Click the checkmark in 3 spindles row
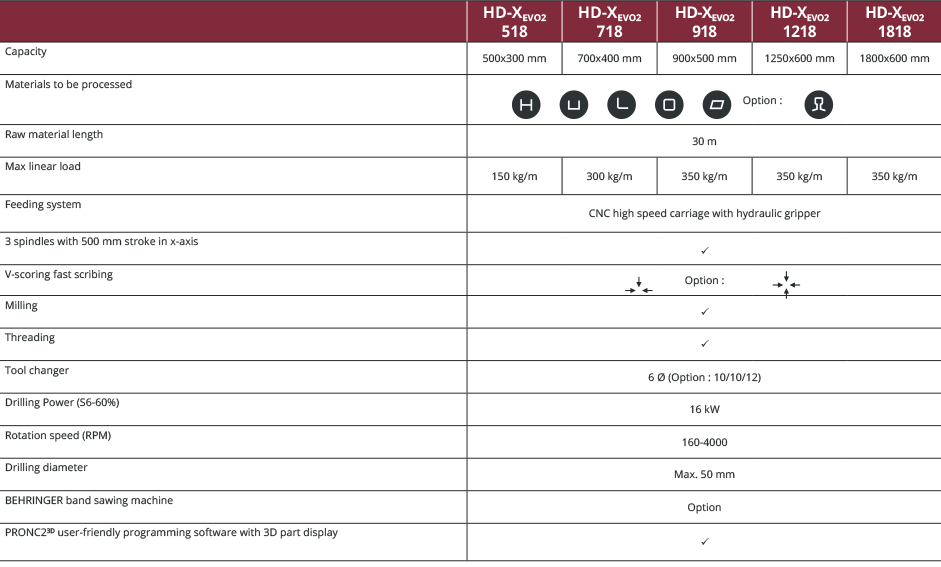The width and height of the screenshot is (941, 567). pos(705,250)
